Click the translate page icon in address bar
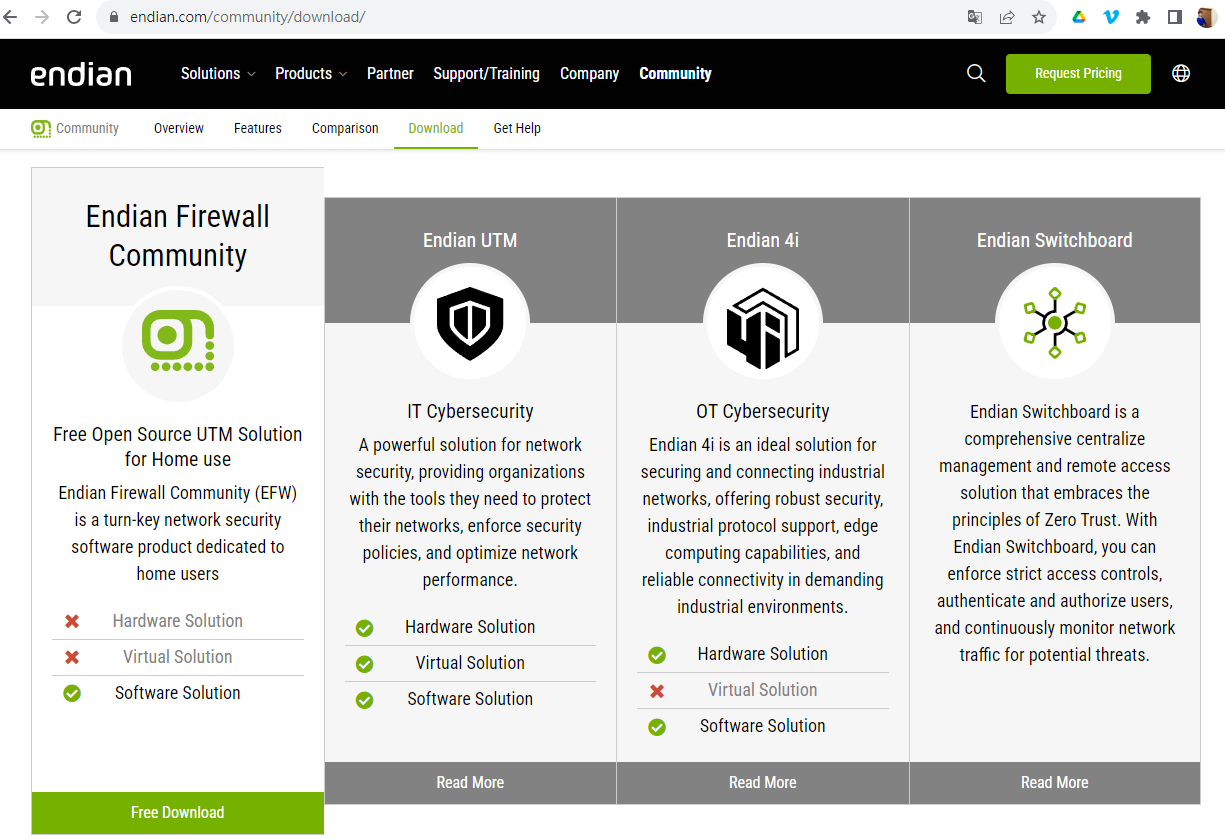The height and width of the screenshot is (840, 1225). tap(975, 17)
